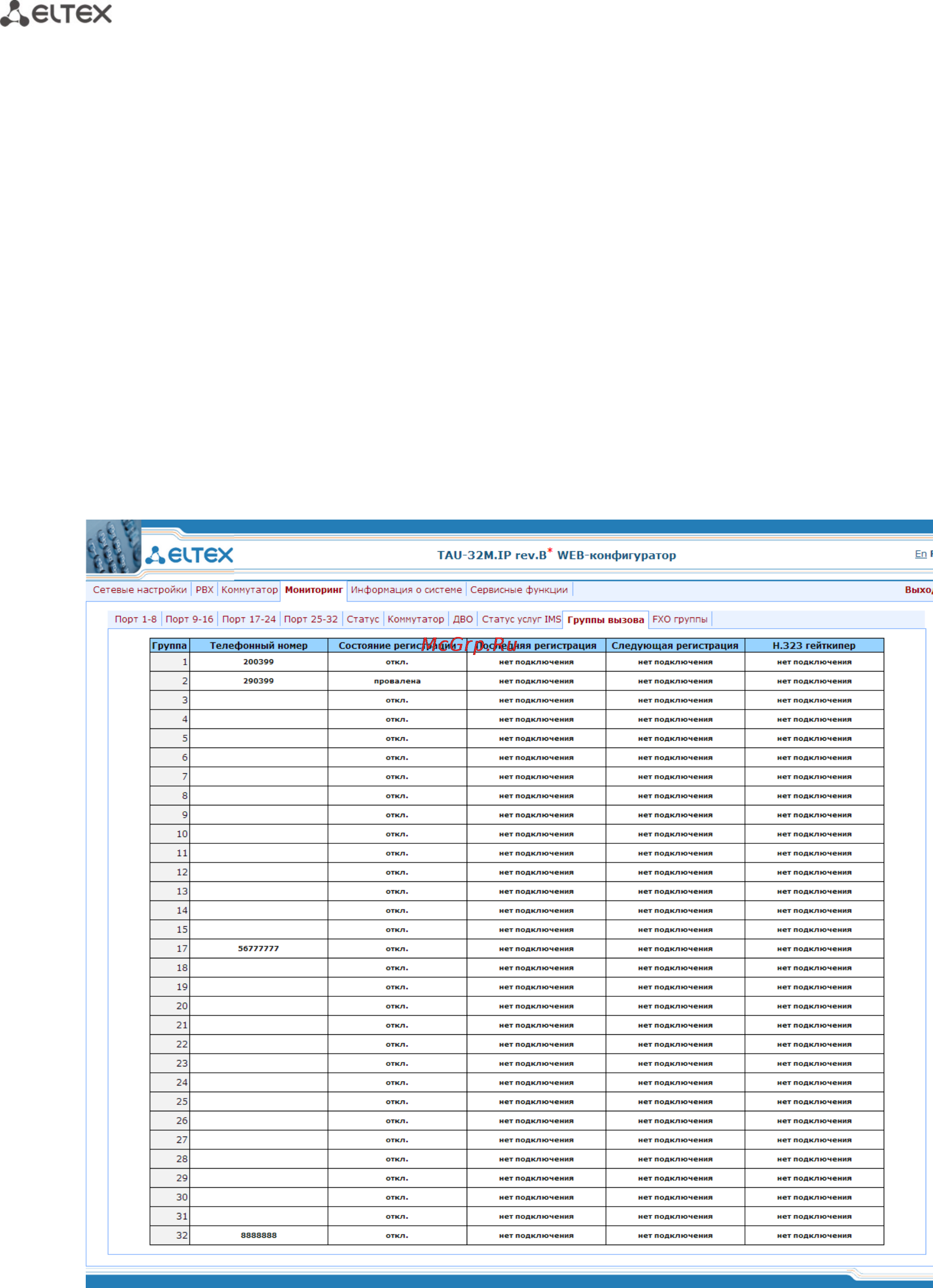Click the header connector photo thumbnail
This screenshot has height=1288, width=933.
coord(114,546)
